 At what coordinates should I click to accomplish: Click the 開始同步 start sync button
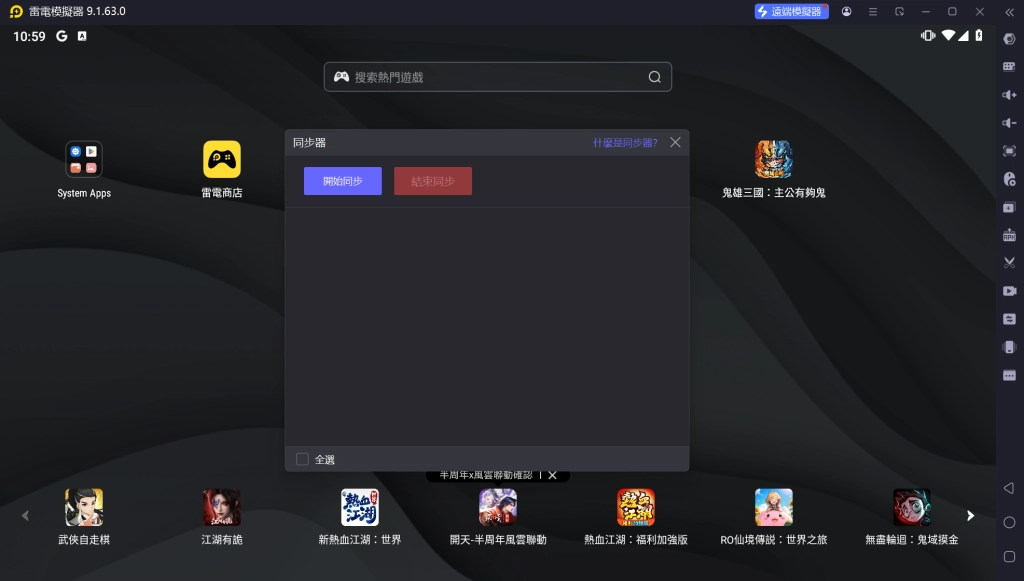point(343,181)
